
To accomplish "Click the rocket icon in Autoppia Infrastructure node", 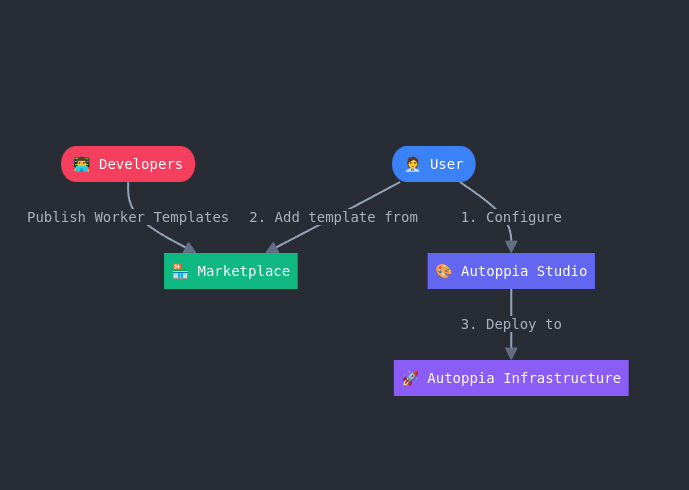I will tap(410, 378).
